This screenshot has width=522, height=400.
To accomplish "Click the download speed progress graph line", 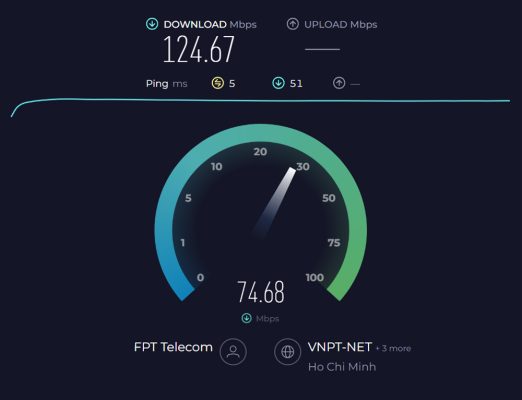I will coord(260,101).
